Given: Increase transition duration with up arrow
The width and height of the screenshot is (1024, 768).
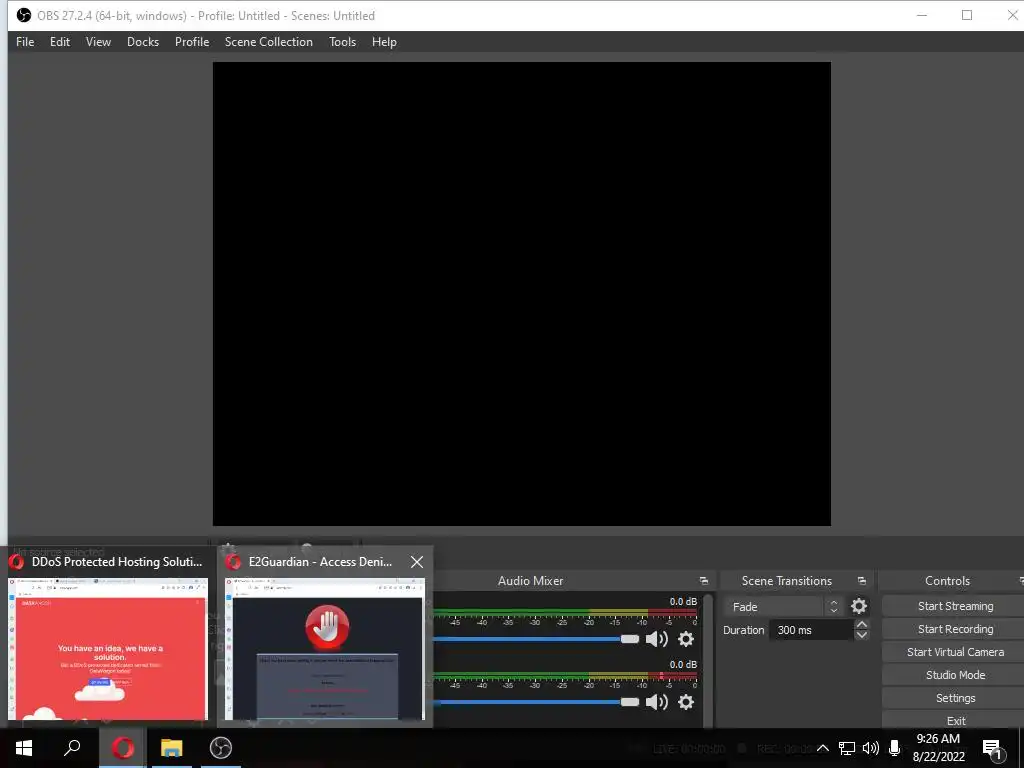Looking at the screenshot, I should (861, 624).
